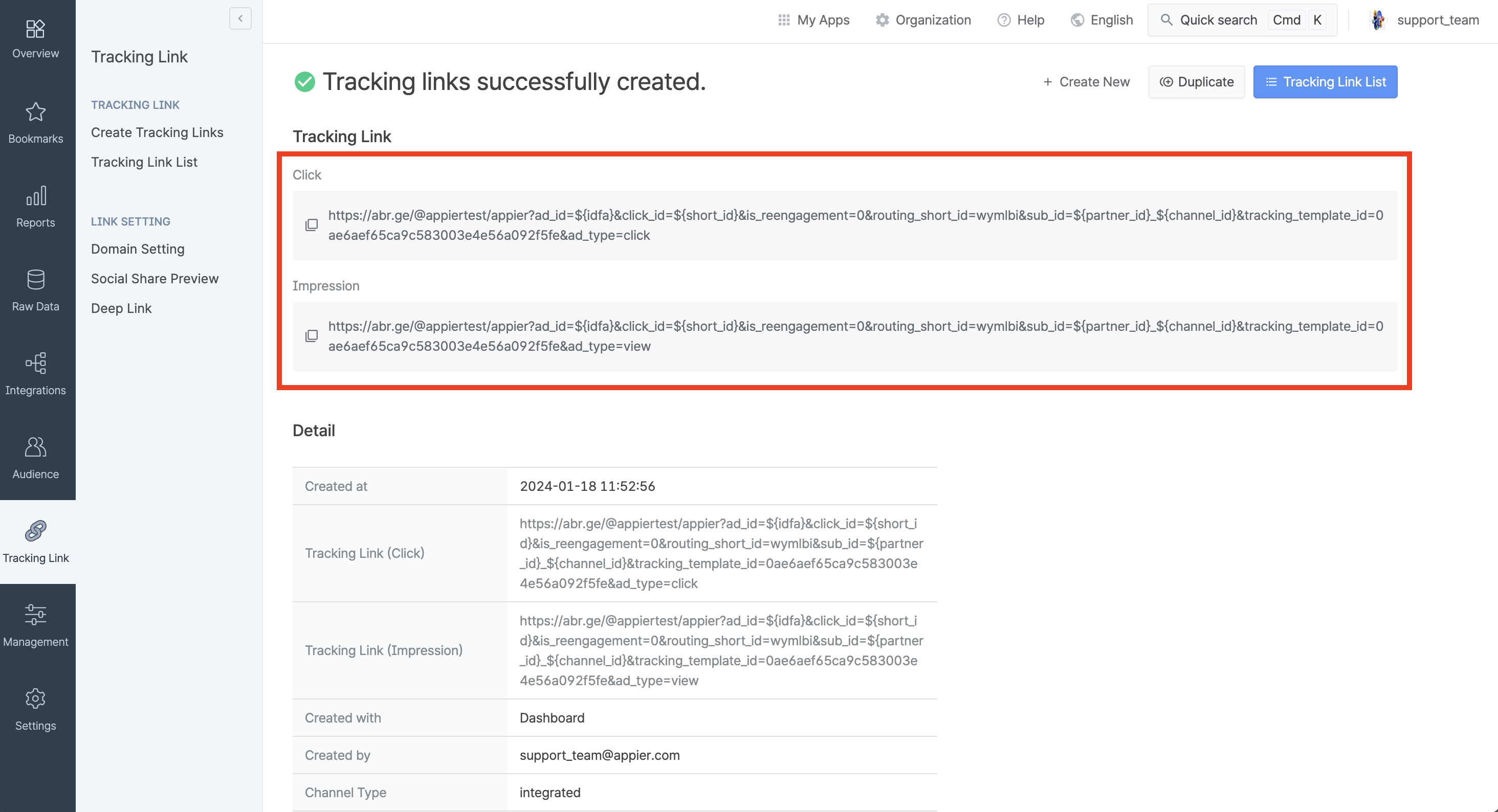Open the Overview sidebar section
This screenshot has width=1498, height=812.
coord(35,38)
